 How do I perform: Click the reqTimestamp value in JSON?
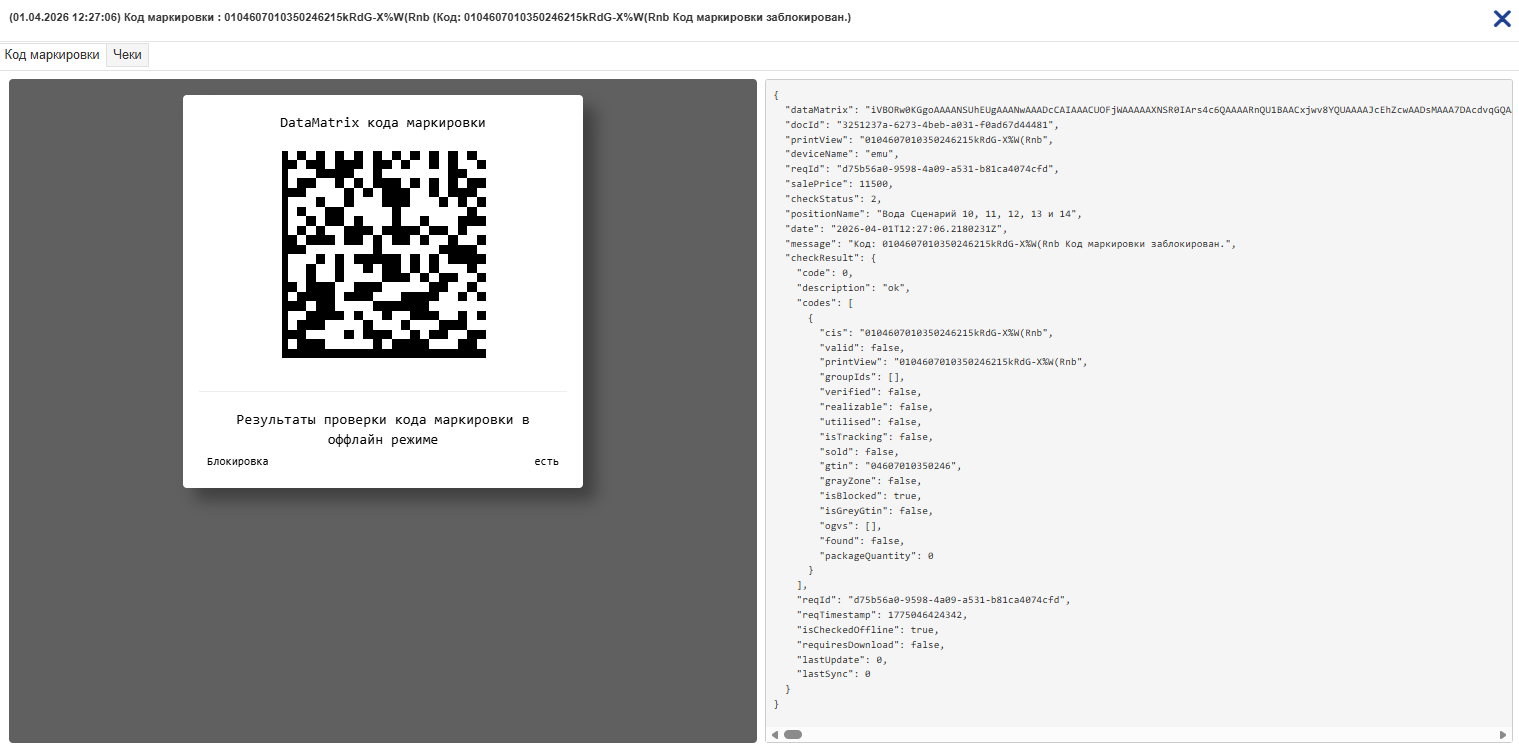(x=927, y=615)
